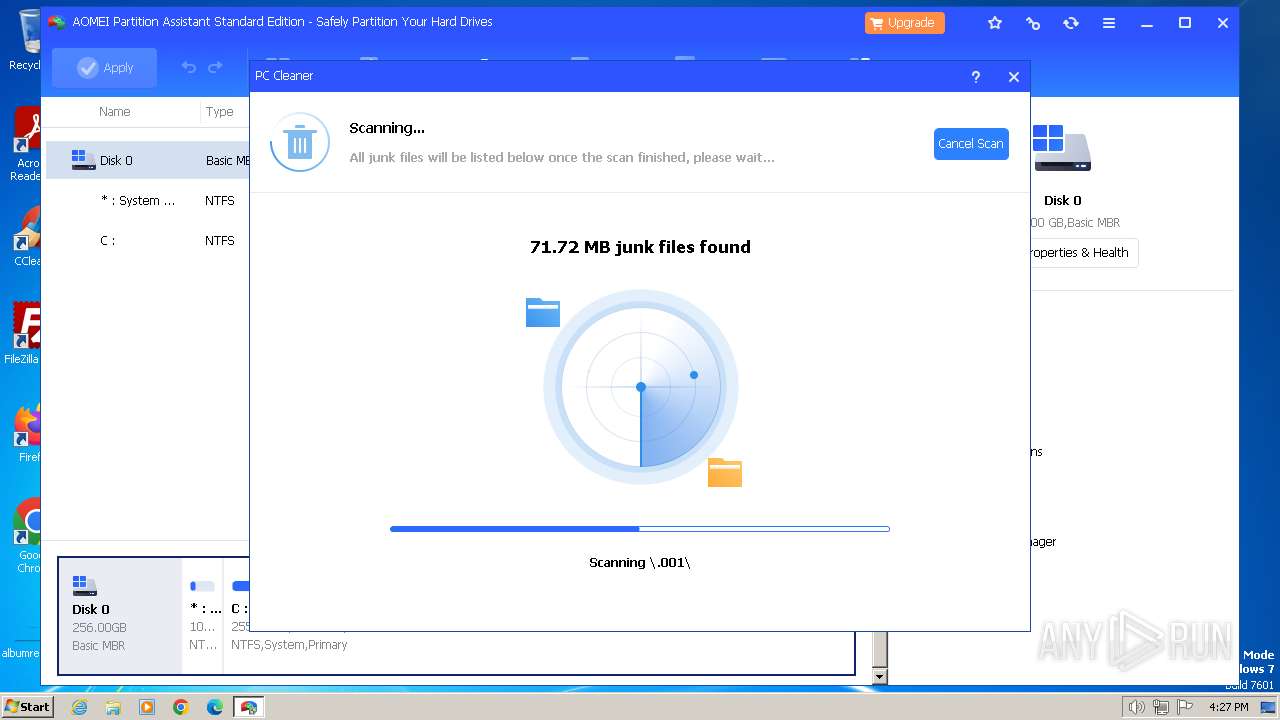
Task: Click the system reserved partition in disk map
Action: [204, 616]
